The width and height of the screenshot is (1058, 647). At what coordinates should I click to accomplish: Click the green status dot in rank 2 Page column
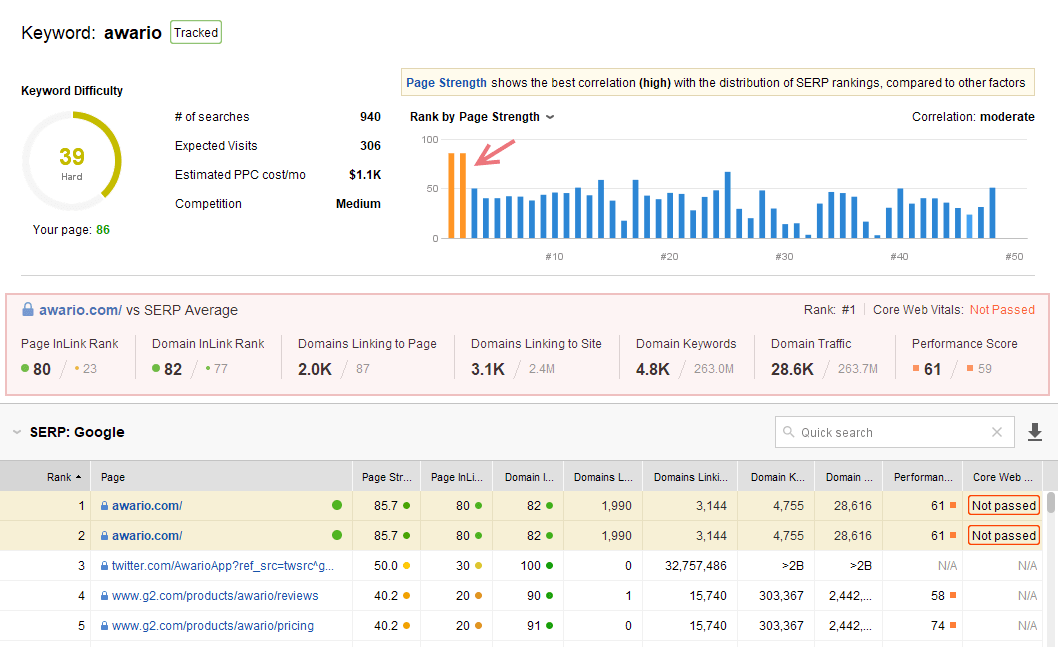(x=337, y=535)
